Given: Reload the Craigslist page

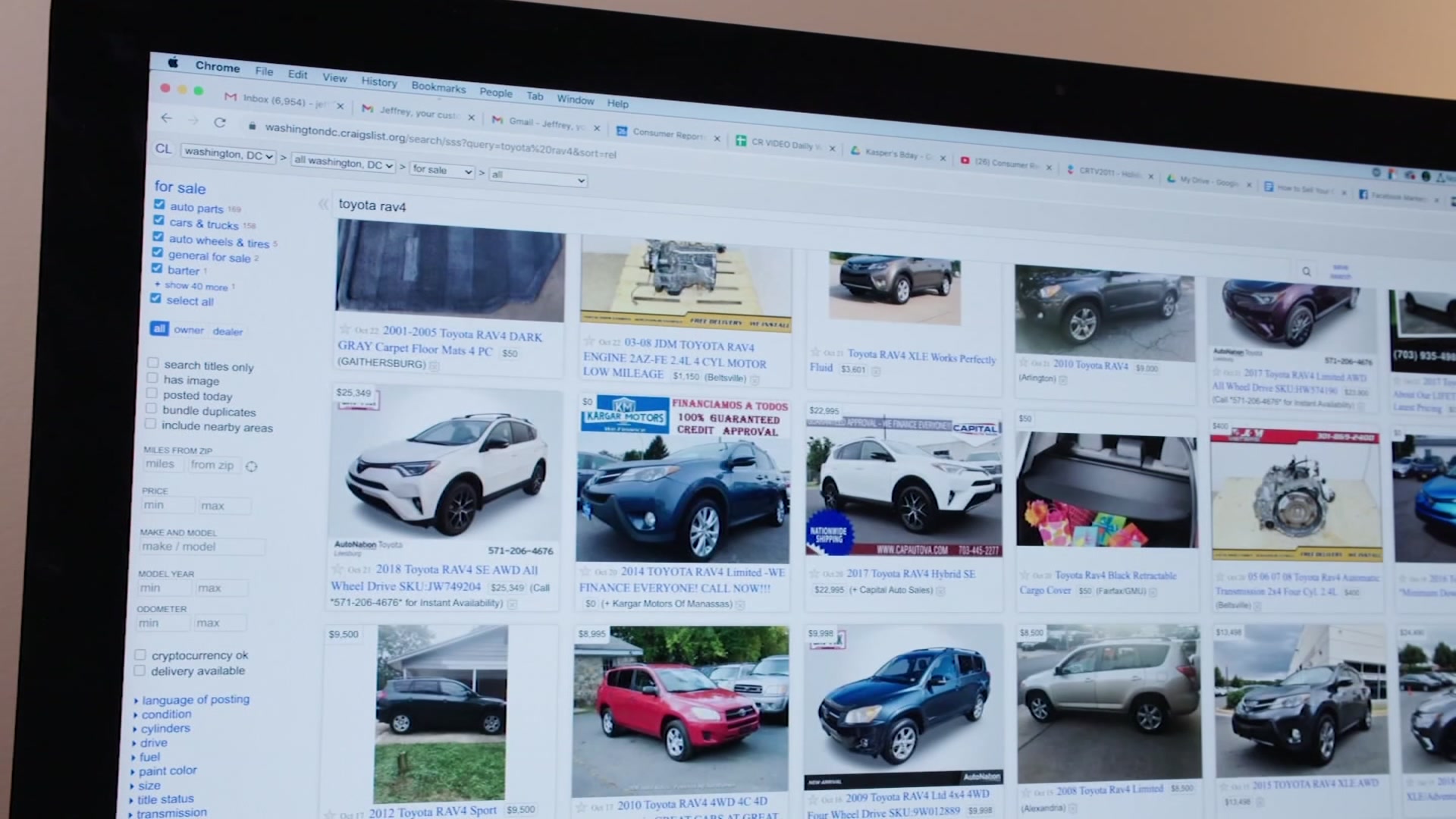Looking at the screenshot, I should (x=220, y=122).
